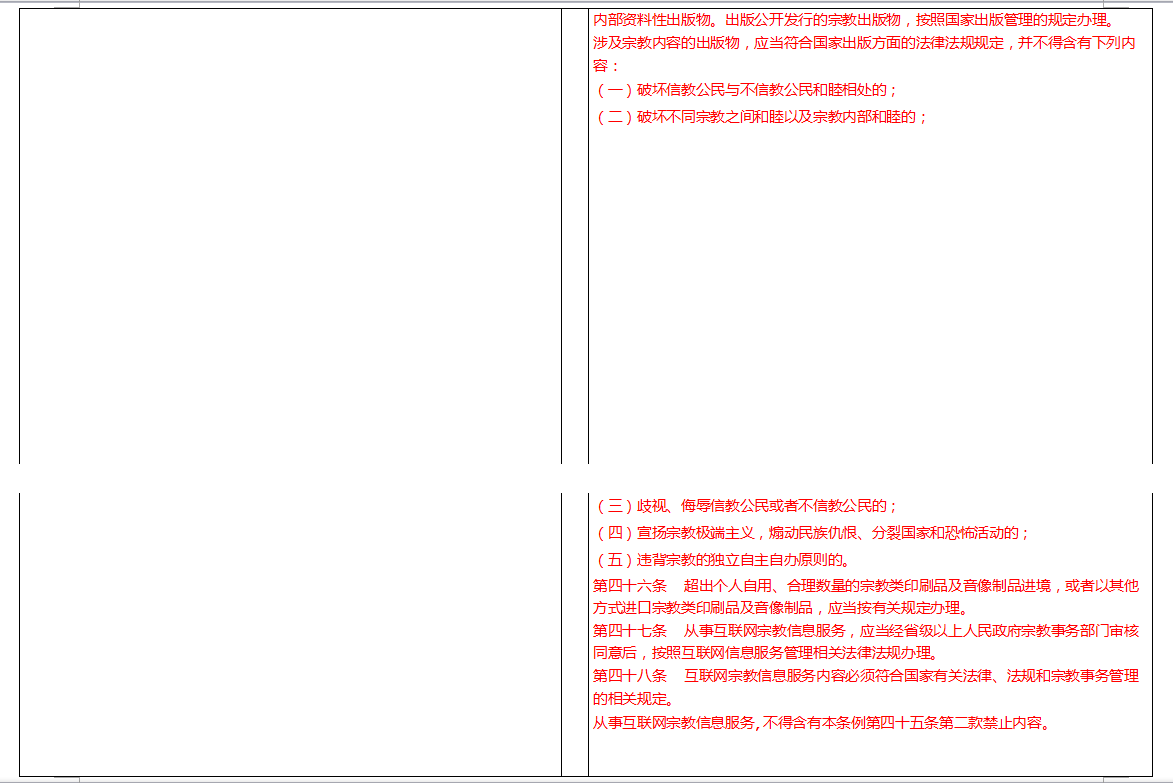Click the empty left table cell on the upper page
The image size is (1173, 783).
tap(290, 235)
